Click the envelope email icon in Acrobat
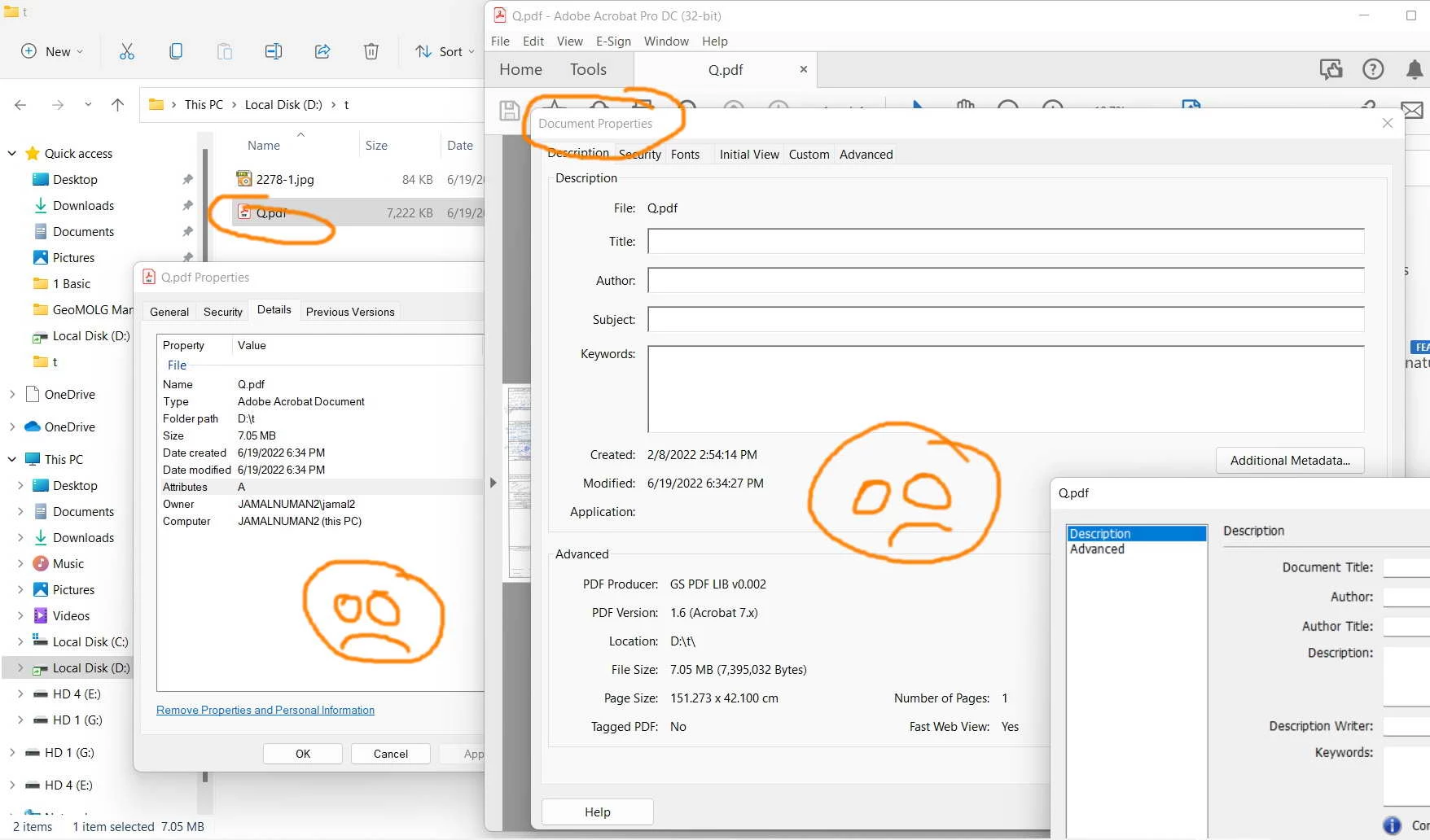The height and width of the screenshot is (840, 1430). (1413, 110)
